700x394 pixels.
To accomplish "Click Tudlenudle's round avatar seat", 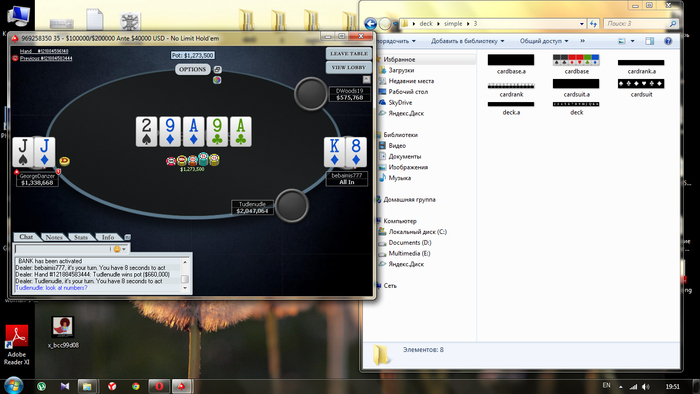I will (x=291, y=206).
